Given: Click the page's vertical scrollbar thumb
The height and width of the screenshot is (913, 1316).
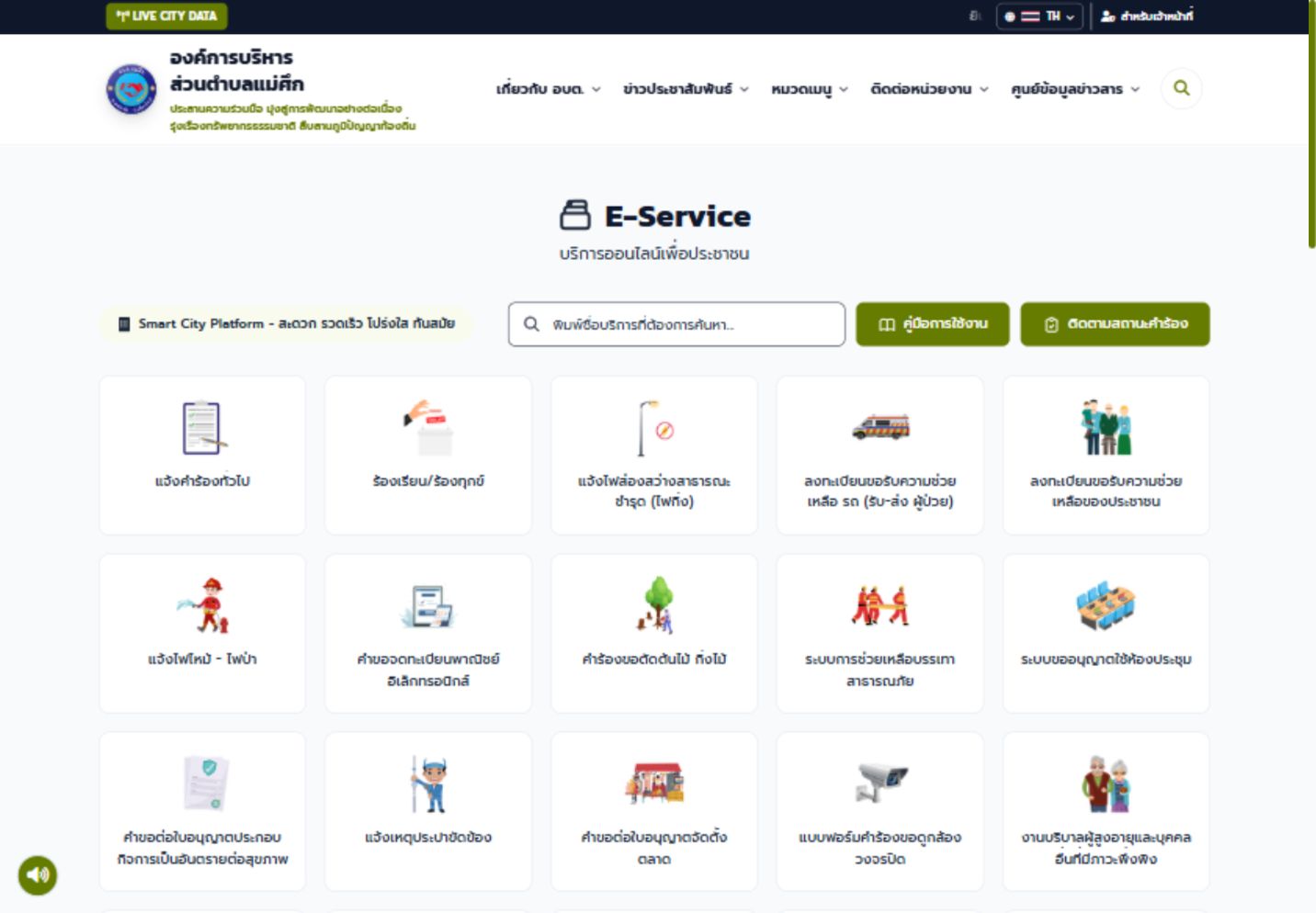Looking at the screenshot, I should point(1311,124).
